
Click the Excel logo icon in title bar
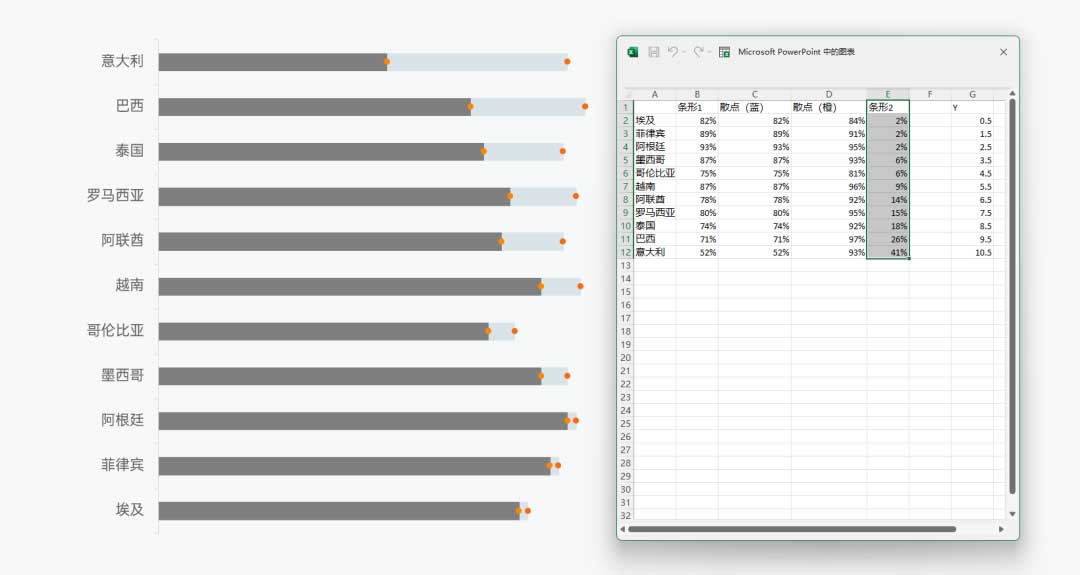[x=633, y=52]
